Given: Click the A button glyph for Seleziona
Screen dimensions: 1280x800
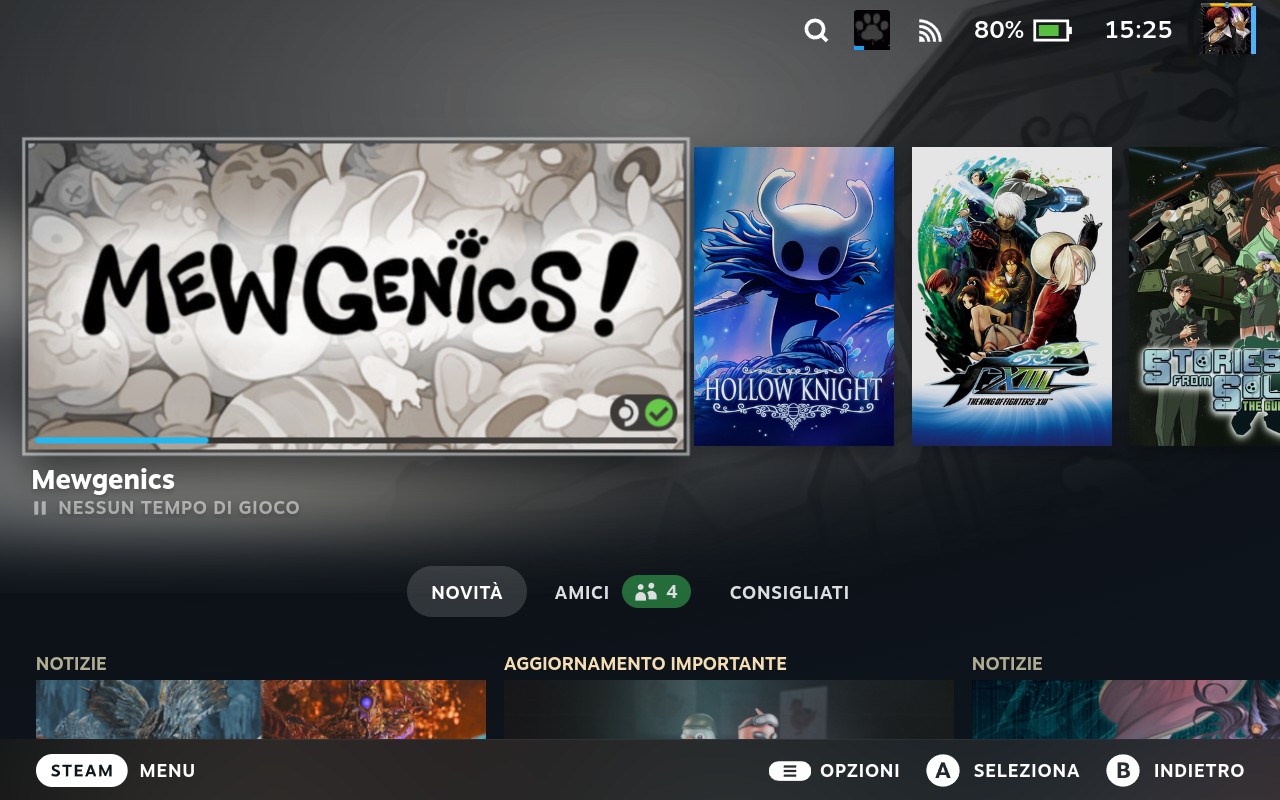Looking at the screenshot, I should point(943,771).
